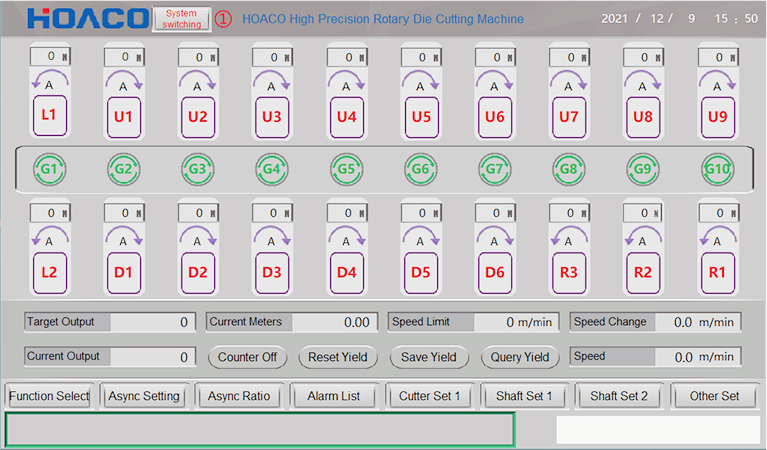Select the R3 shaft box
Viewport: 767px width, 450px height.
569,271
